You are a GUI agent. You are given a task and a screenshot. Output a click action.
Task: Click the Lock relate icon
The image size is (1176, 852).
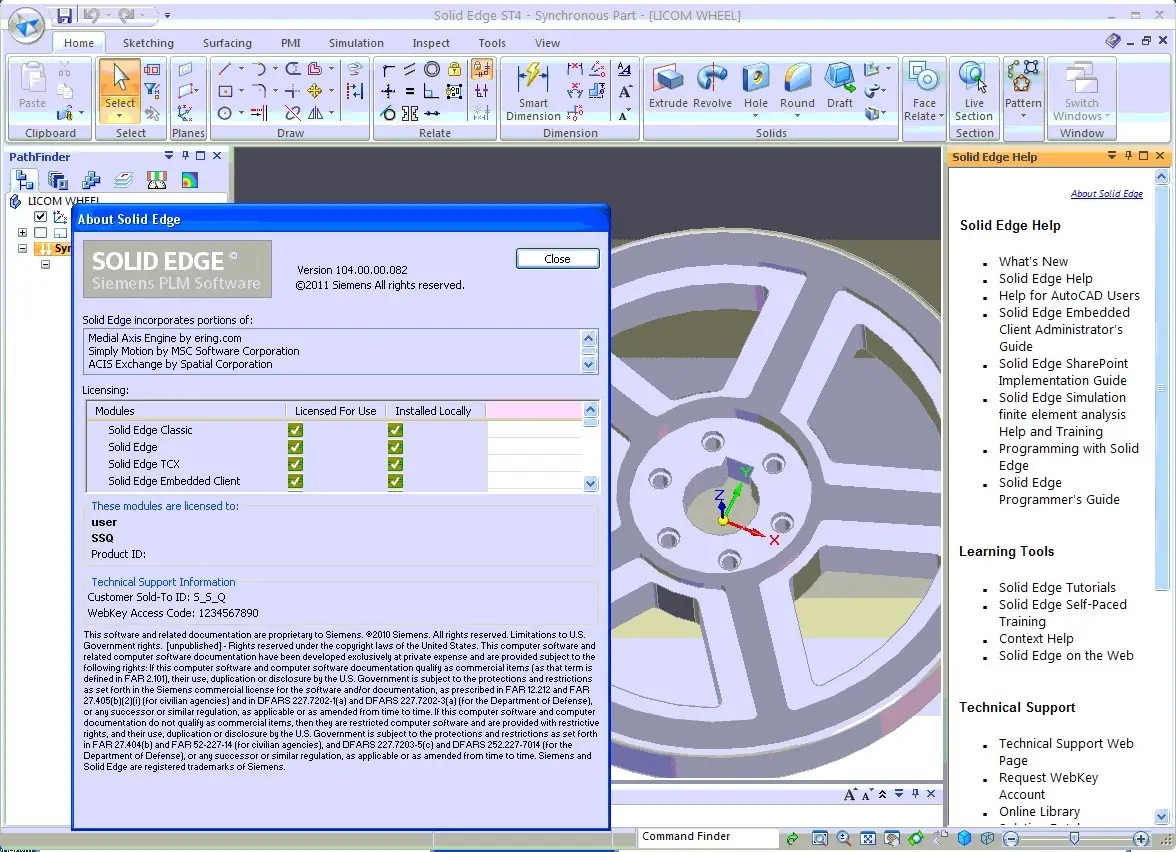pos(454,69)
